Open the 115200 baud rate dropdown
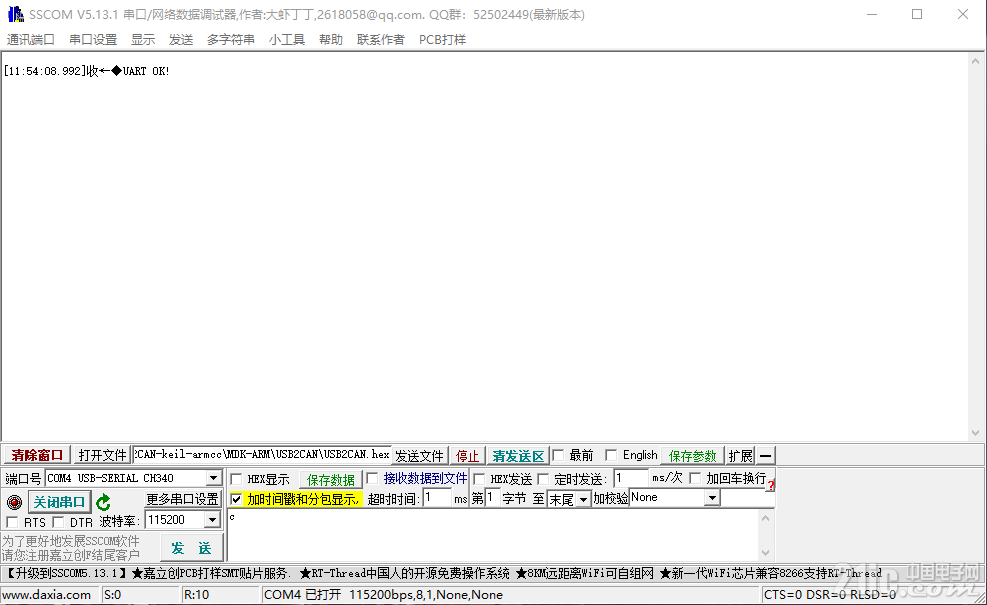987x605 pixels. coord(212,520)
